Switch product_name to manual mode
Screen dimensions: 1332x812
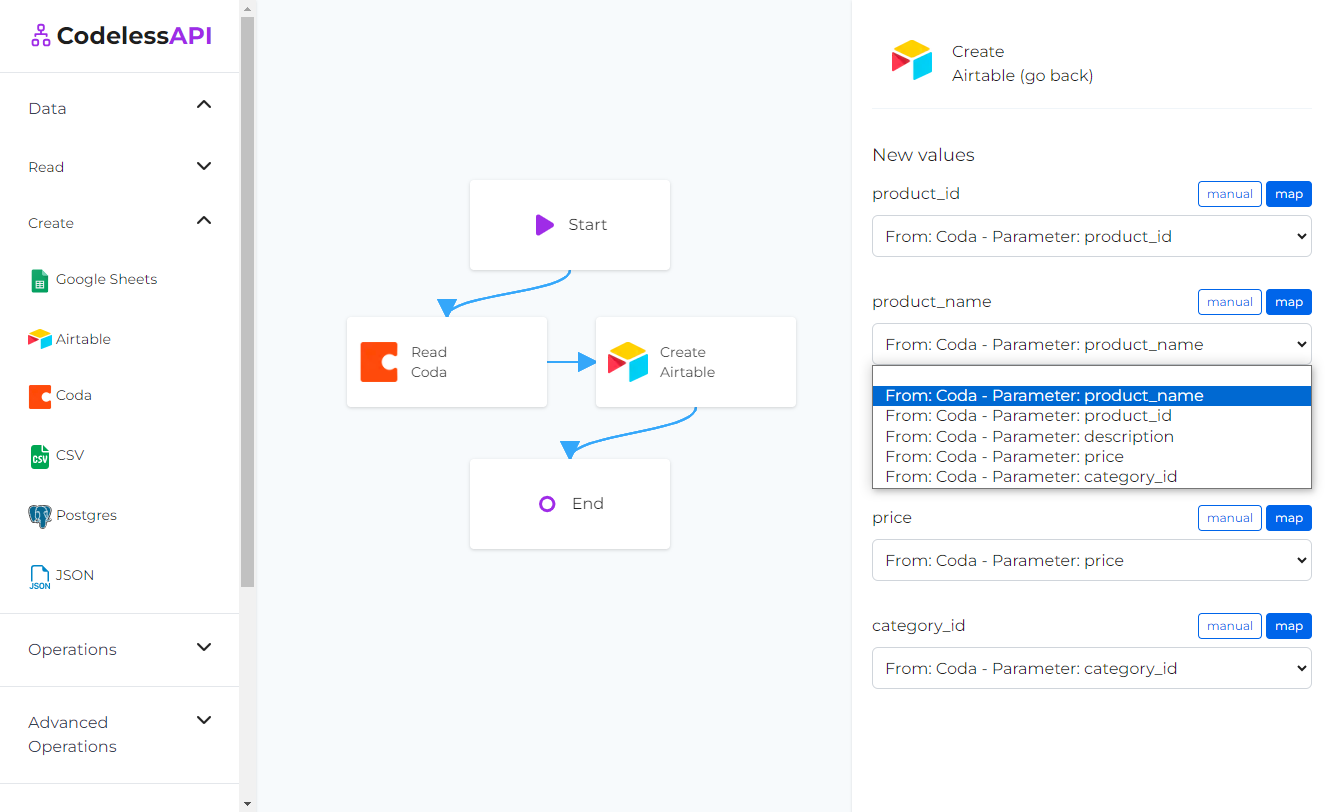[x=1230, y=302]
